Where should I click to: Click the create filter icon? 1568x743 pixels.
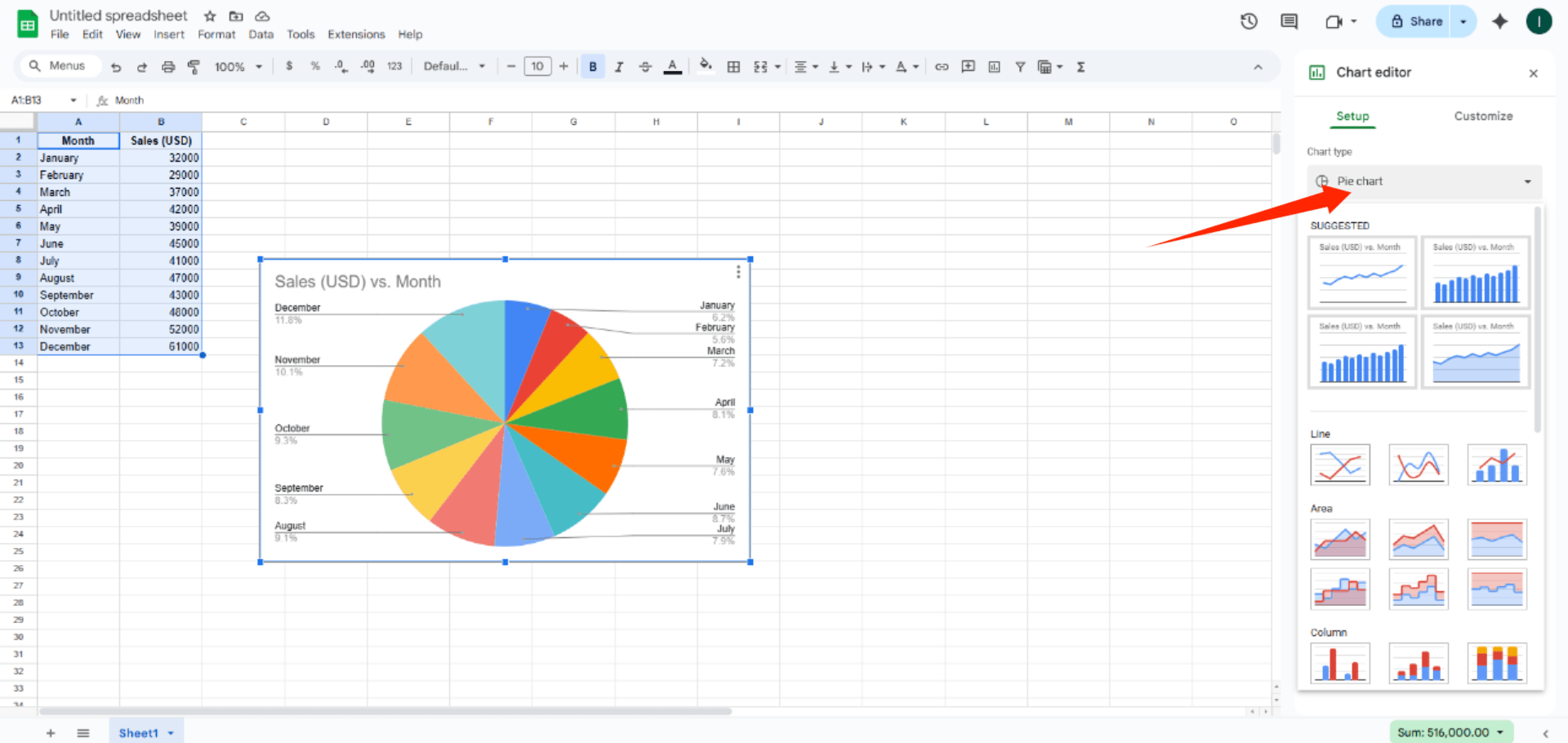tap(1020, 67)
